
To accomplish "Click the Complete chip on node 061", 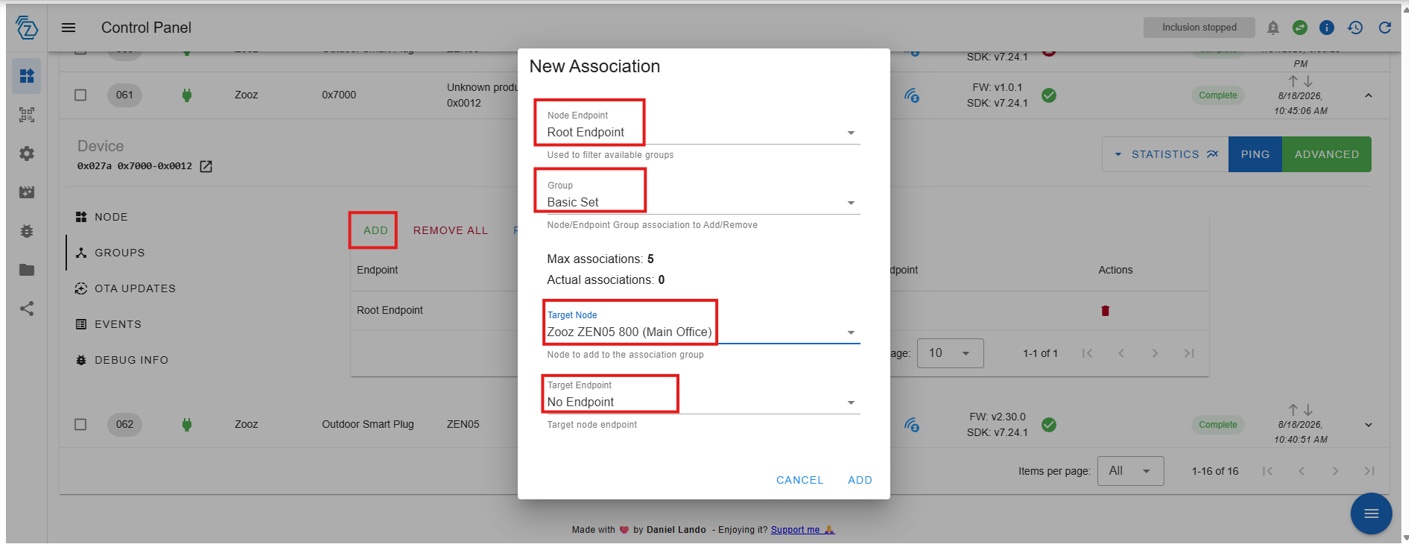I will [x=1217, y=95].
